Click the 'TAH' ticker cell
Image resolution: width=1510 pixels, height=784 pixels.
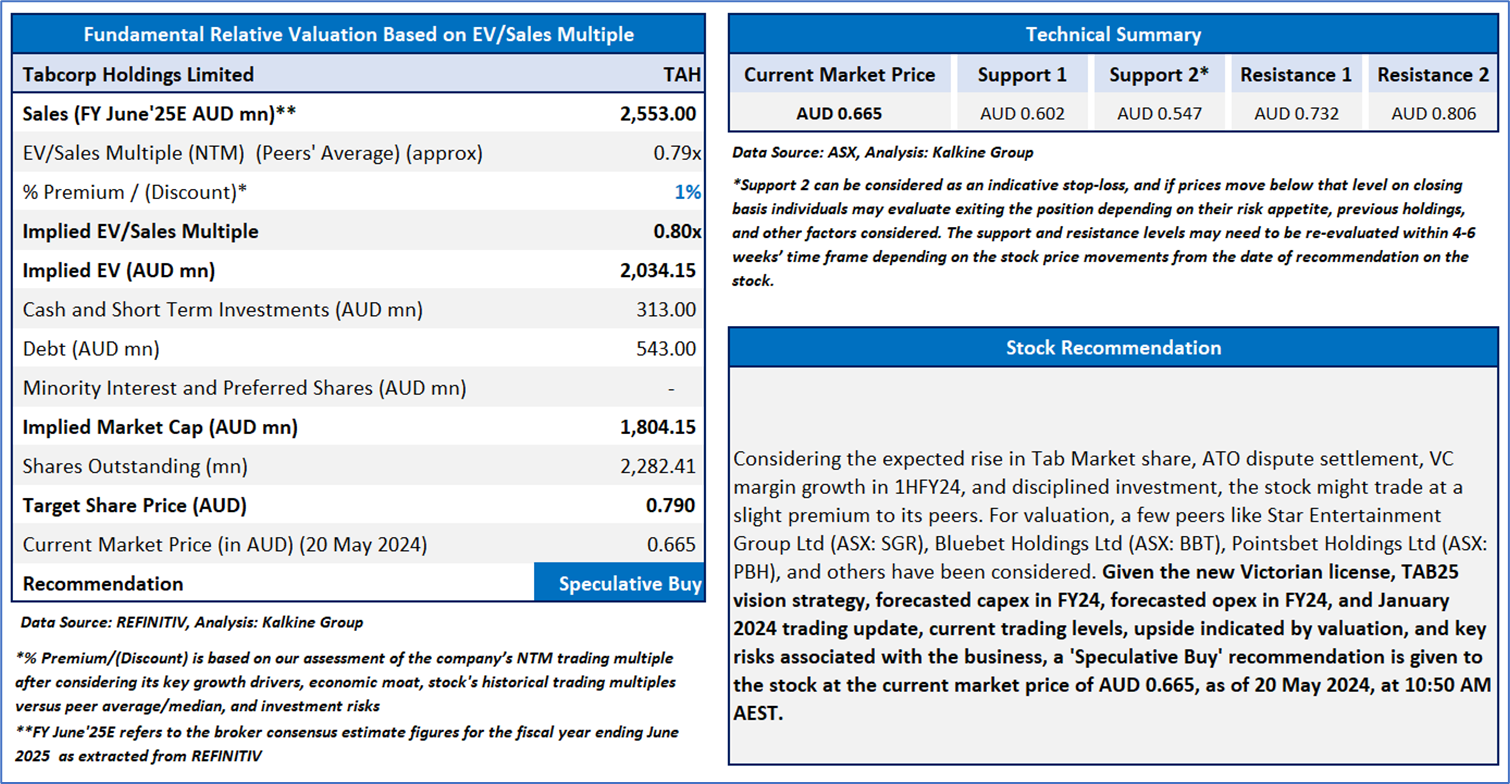682,74
